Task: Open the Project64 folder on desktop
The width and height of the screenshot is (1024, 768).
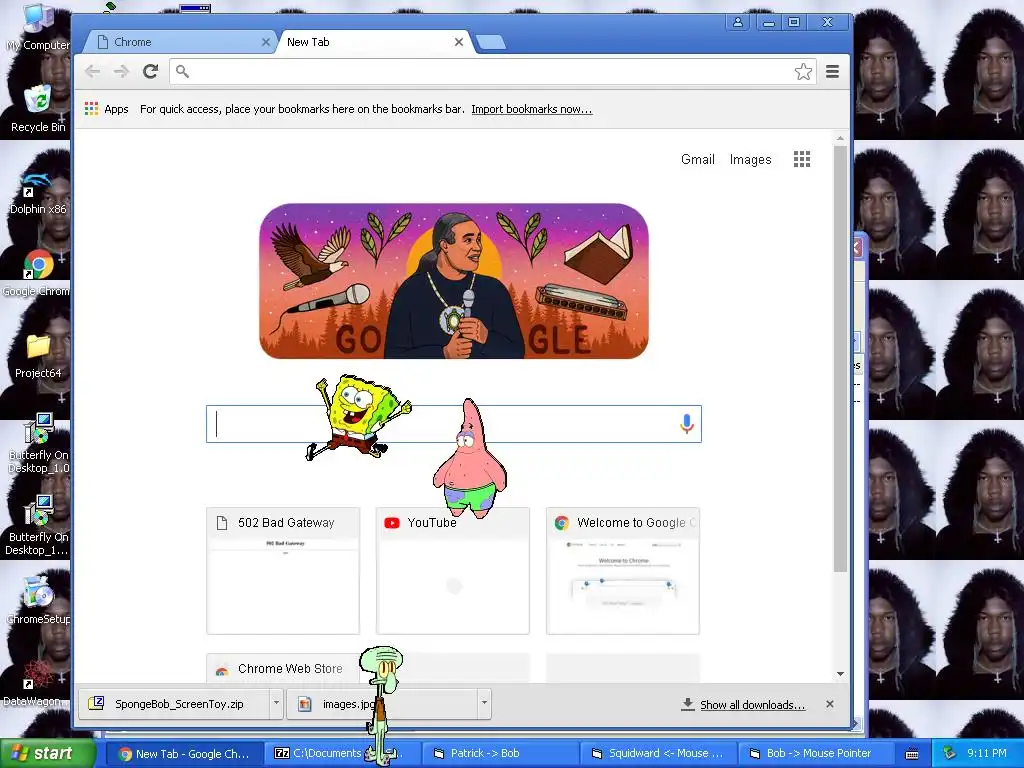Action: 38,355
